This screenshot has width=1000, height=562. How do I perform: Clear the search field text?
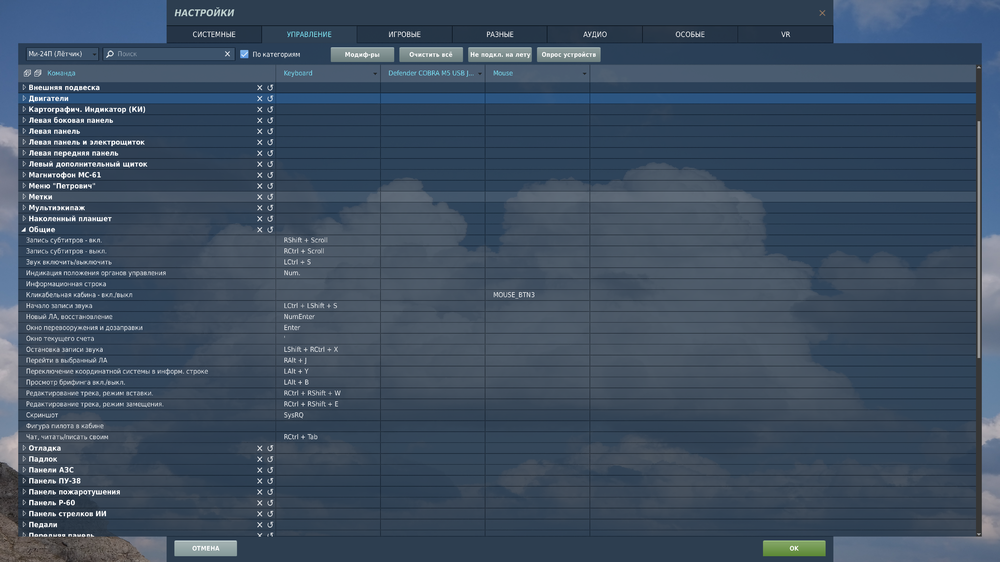(227, 54)
